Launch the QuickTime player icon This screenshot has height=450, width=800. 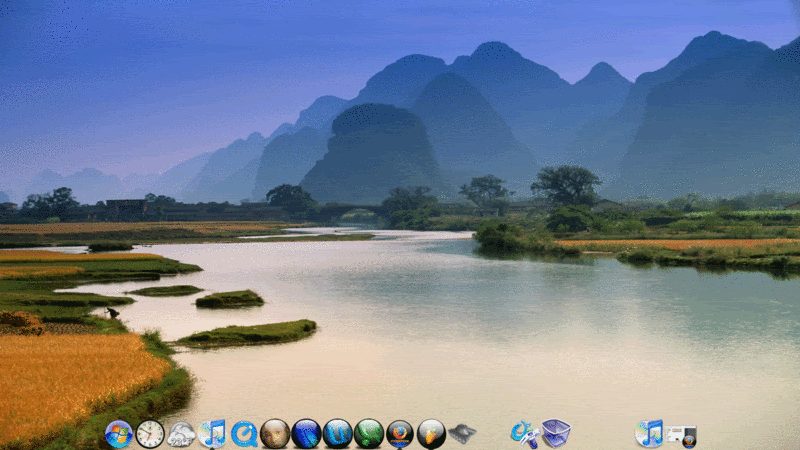tap(244, 434)
